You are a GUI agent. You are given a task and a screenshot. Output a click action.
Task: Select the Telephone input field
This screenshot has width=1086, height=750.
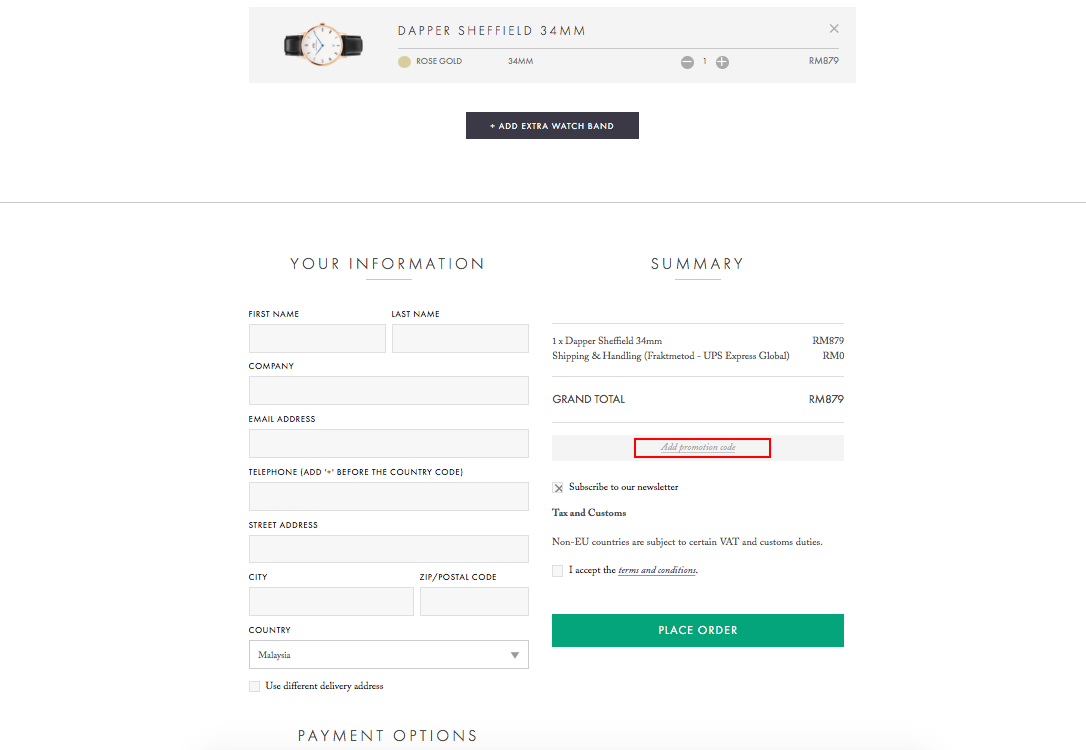coord(389,497)
